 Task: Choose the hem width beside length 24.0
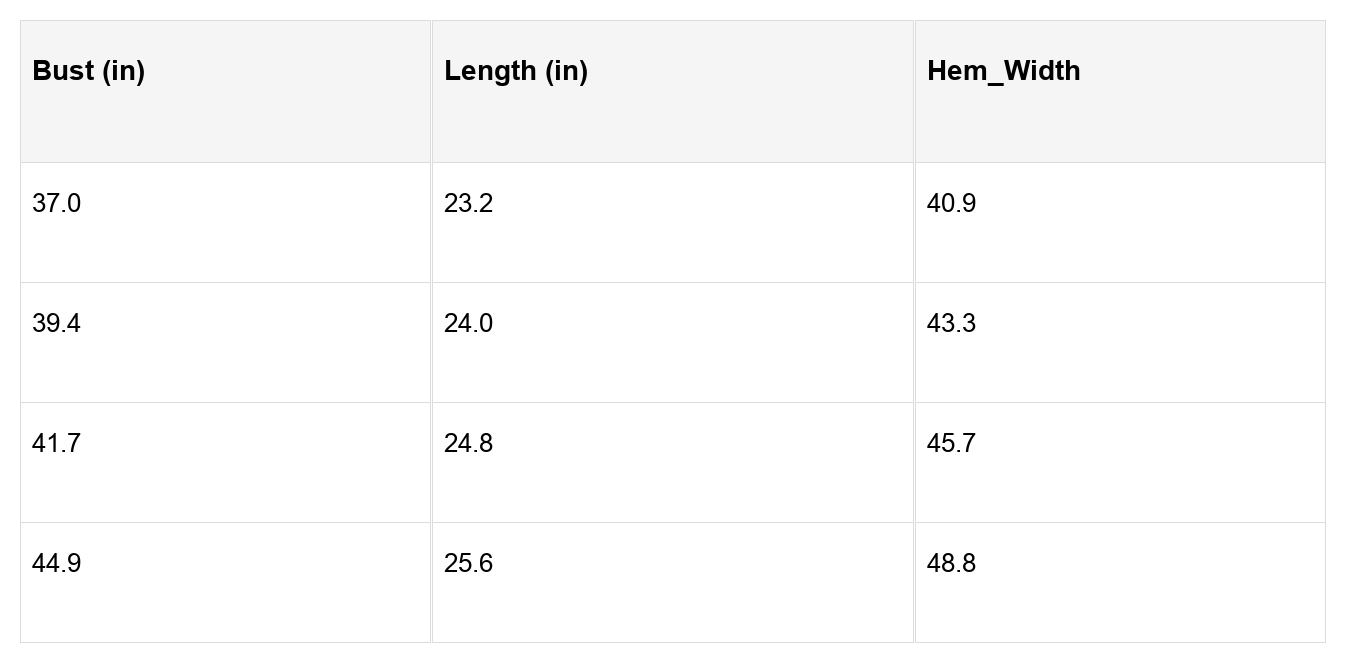coord(952,324)
